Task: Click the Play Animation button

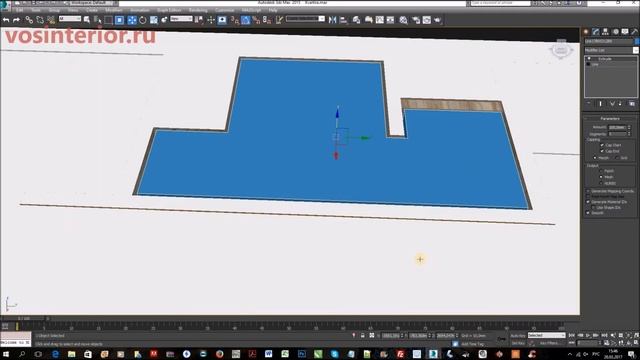Action: tap(588, 336)
